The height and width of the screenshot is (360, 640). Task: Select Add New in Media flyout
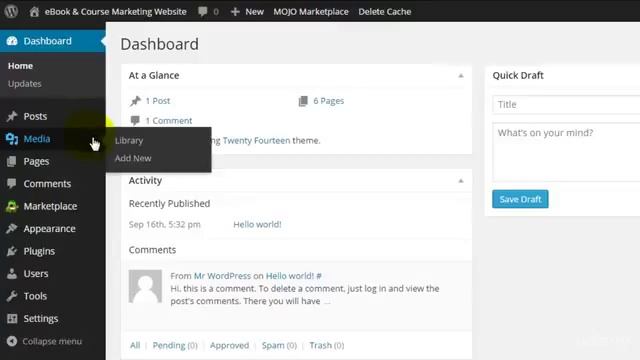[x=133, y=158]
